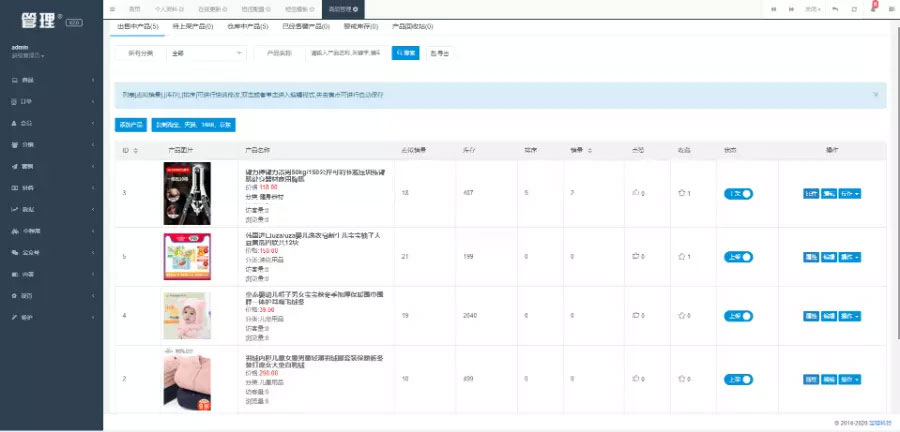Close the blue info notice banner
This screenshot has width=900, height=432.
[x=876, y=94]
